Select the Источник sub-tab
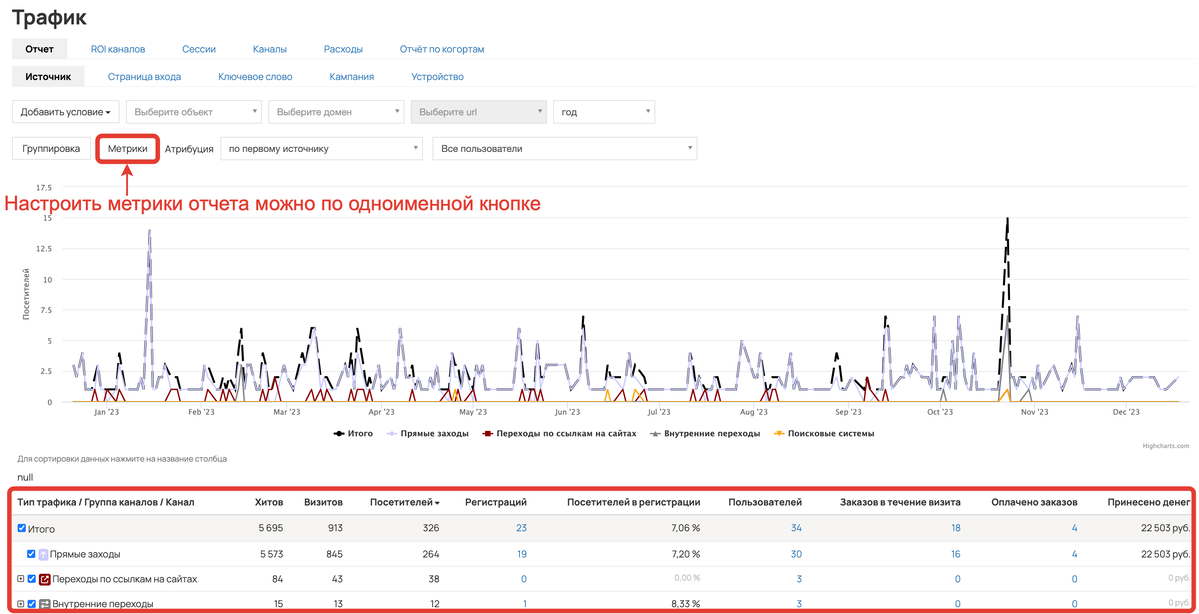 point(48,76)
